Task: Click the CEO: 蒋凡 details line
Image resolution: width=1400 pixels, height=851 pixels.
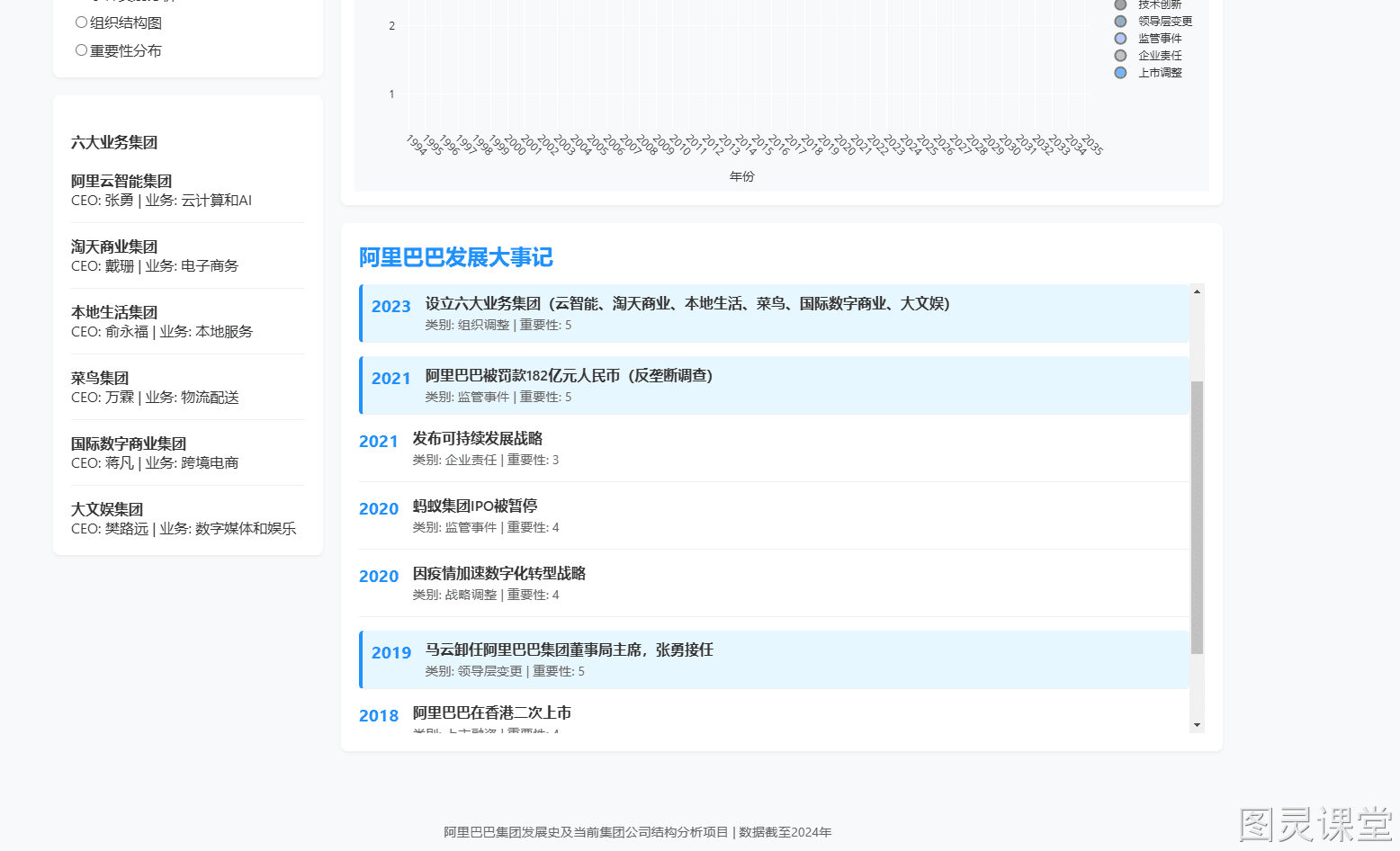Action: (155, 463)
